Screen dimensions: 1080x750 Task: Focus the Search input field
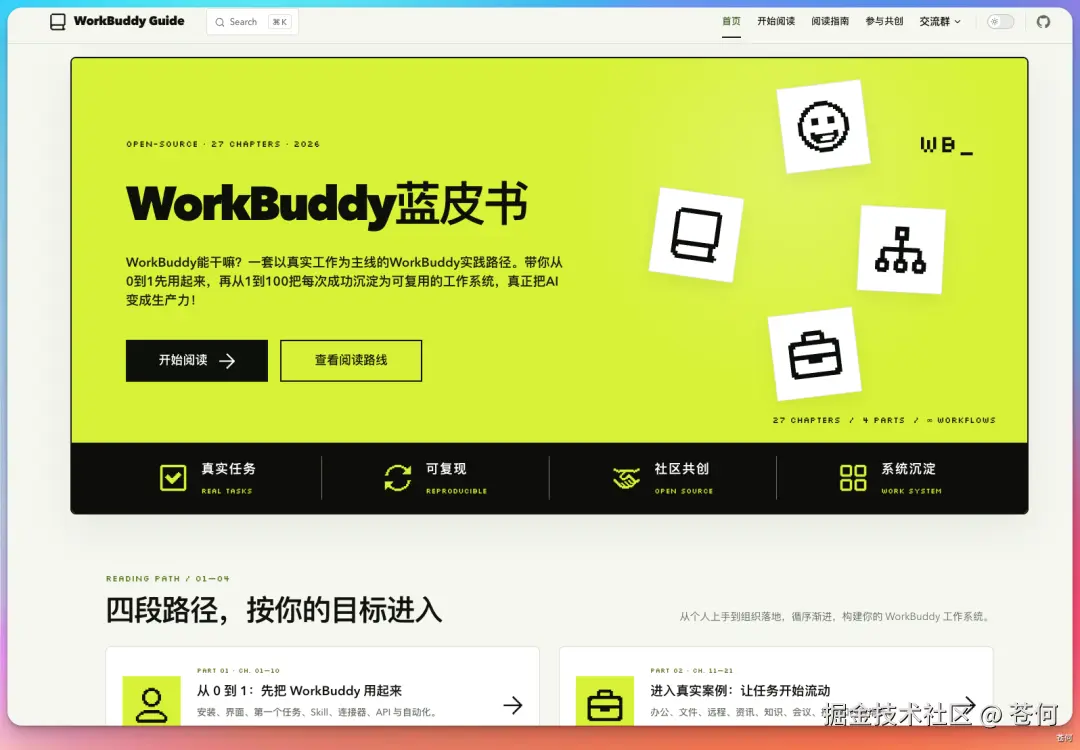point(252,22)
